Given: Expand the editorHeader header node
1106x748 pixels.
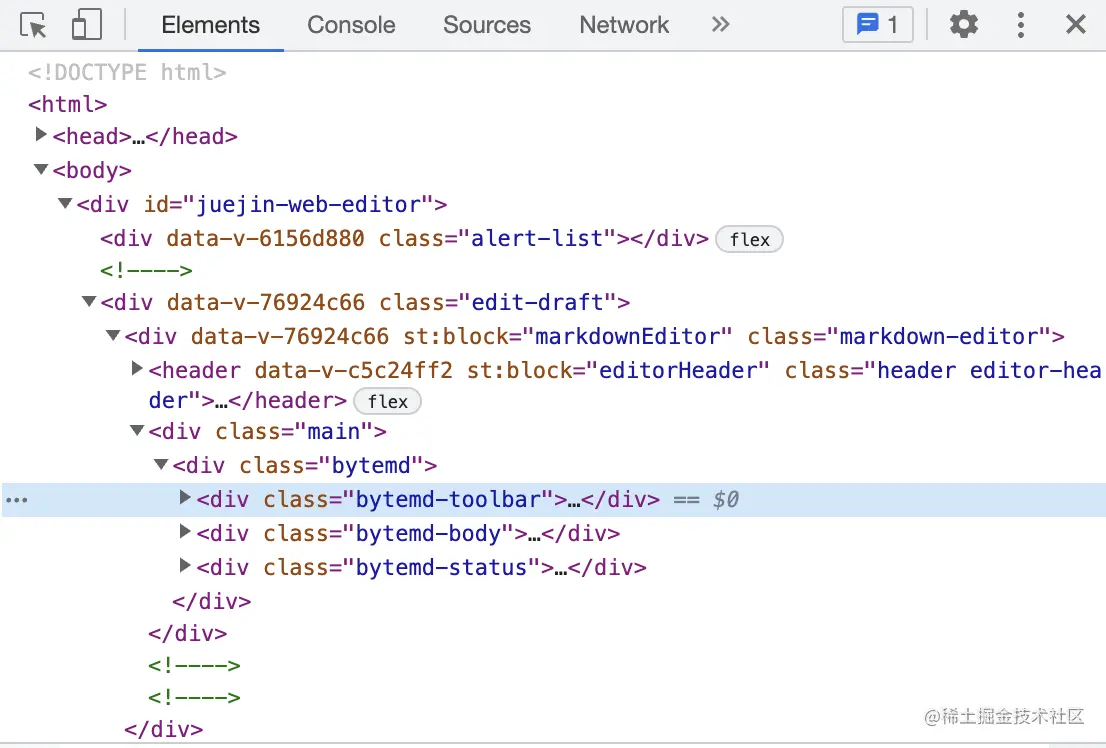Looking at the screenshot, I should pos(138,368).
